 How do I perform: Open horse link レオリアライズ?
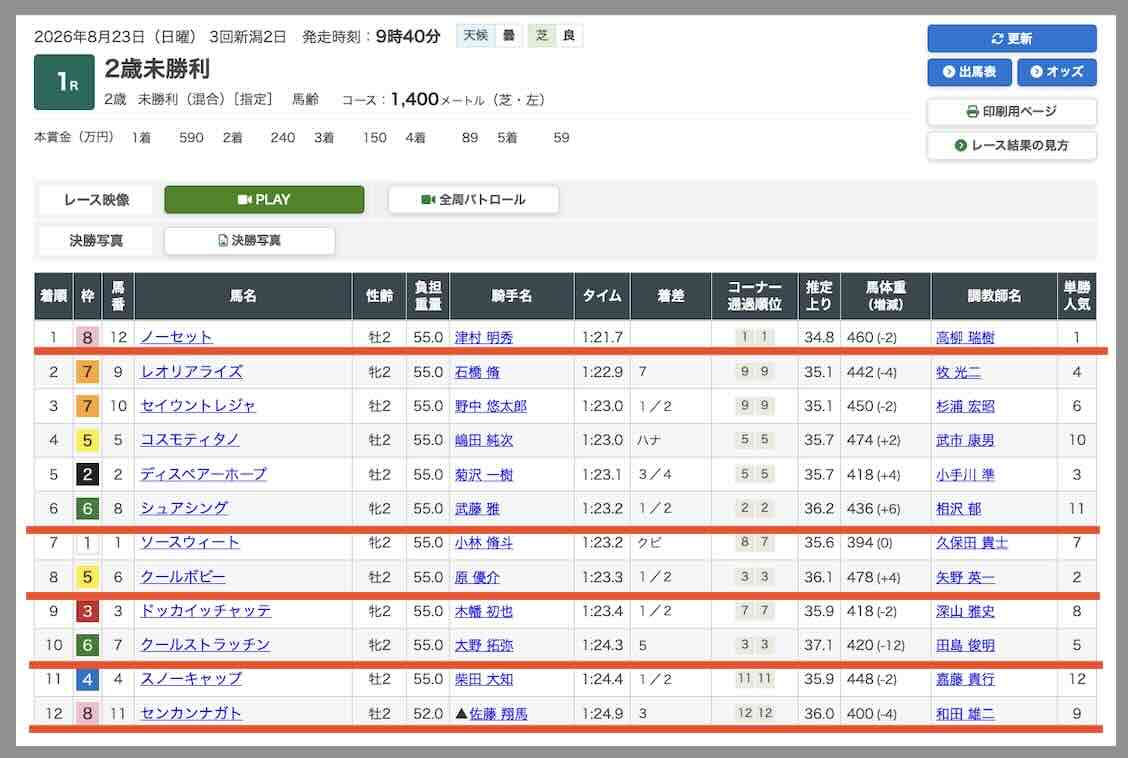pos(191,372)
